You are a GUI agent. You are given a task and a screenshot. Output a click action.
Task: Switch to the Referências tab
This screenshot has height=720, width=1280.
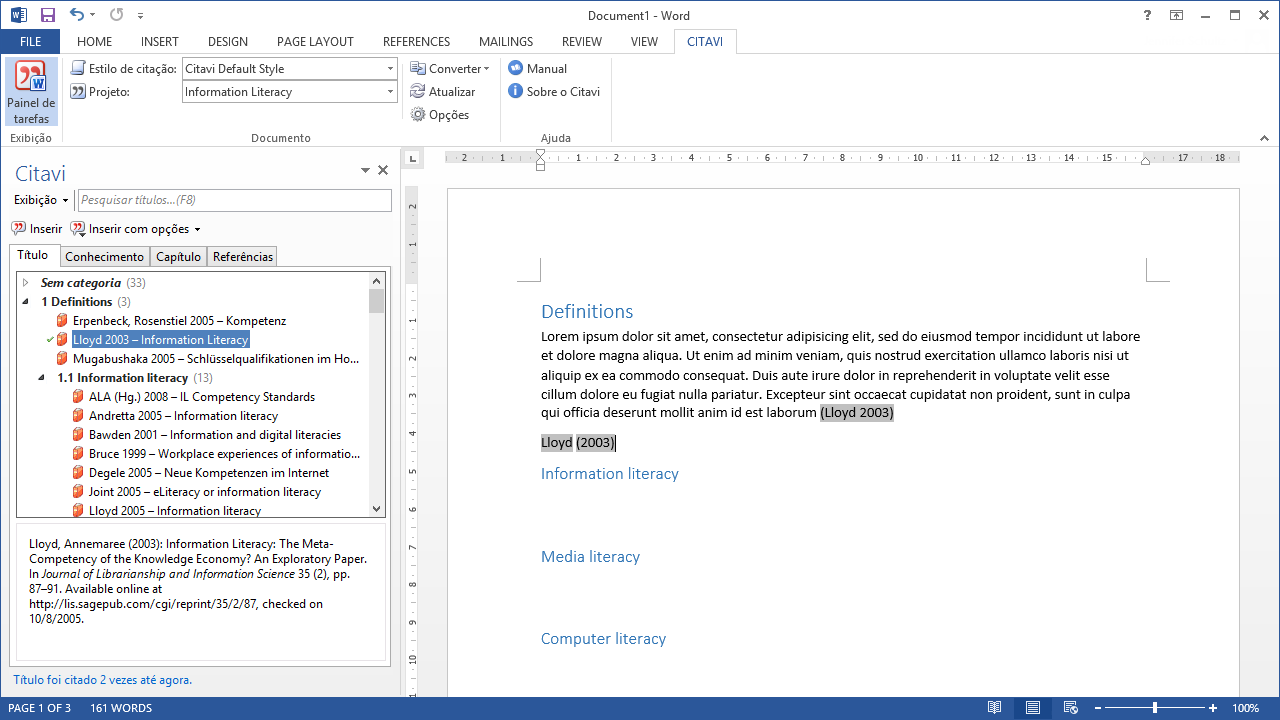[x=243, y=257]
